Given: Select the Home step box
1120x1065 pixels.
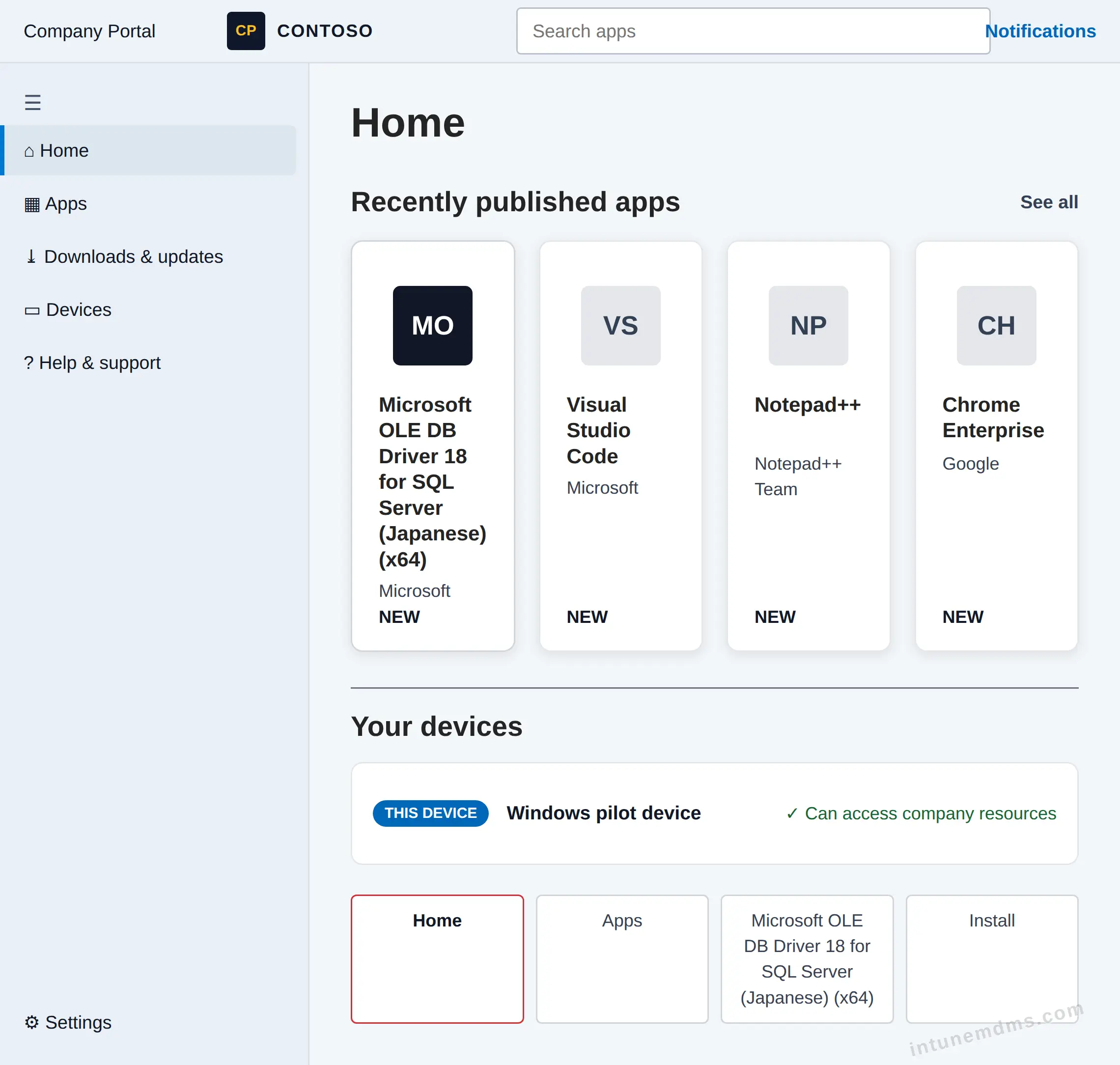Looking at the screenshot, I should tap(437, 959).
